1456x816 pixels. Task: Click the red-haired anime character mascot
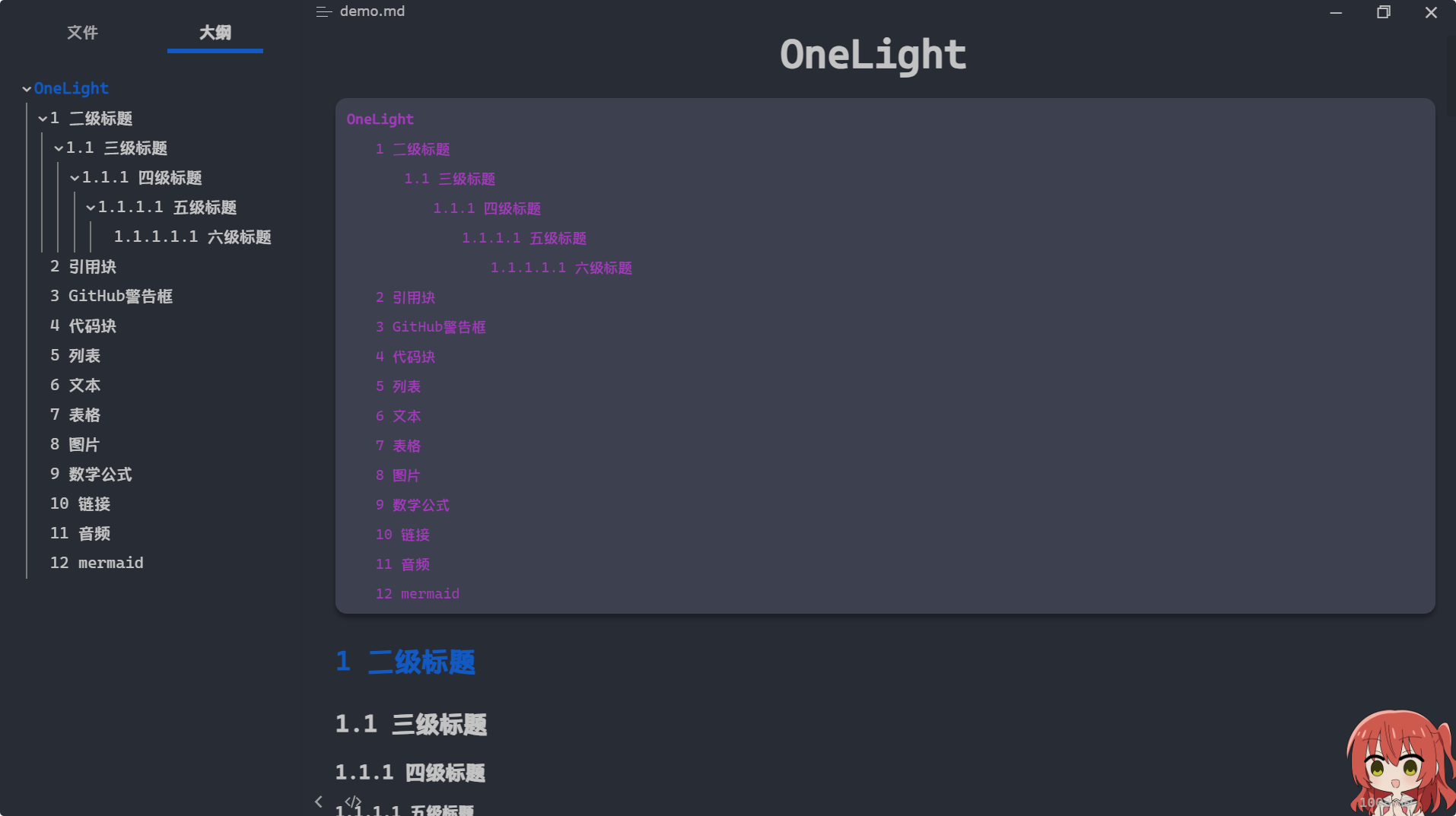point(1400,763)
